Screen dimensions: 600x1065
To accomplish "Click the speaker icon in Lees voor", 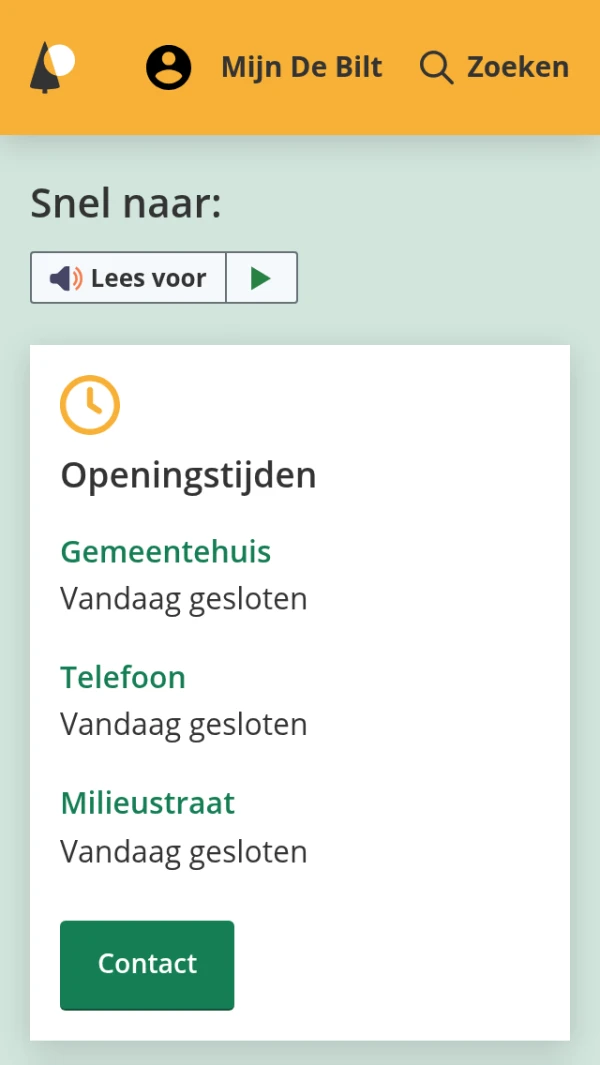I will coord(62,277).
